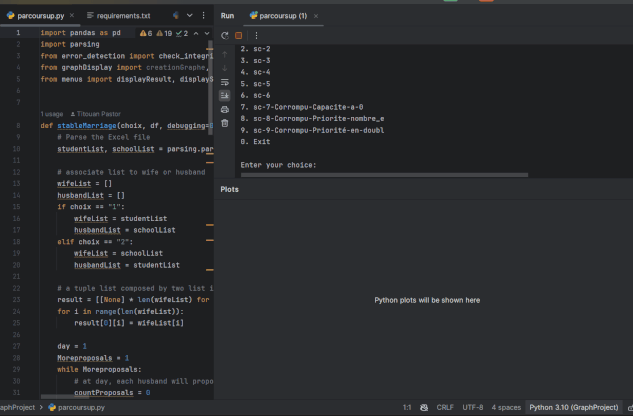Click console horizontal scrollbar
Viewport: 633px width, 416px height.
click(x=384, y=175)
